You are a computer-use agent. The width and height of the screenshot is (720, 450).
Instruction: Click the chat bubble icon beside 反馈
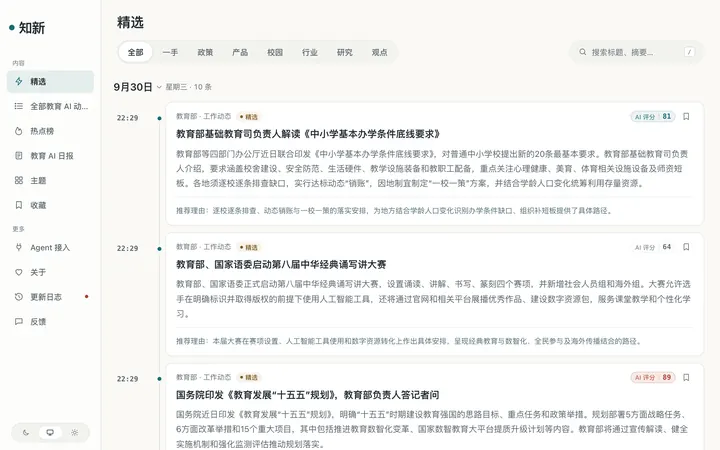(x=19, y=322)
